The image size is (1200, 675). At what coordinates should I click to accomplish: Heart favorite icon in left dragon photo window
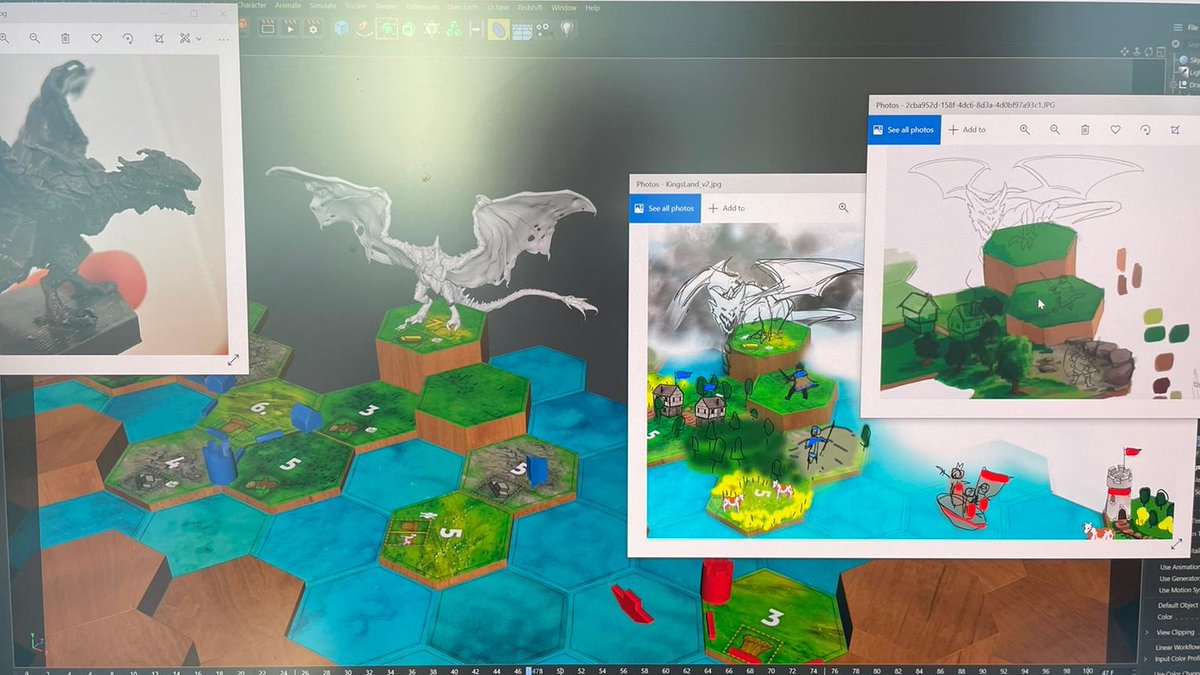[x=96, y=38]
